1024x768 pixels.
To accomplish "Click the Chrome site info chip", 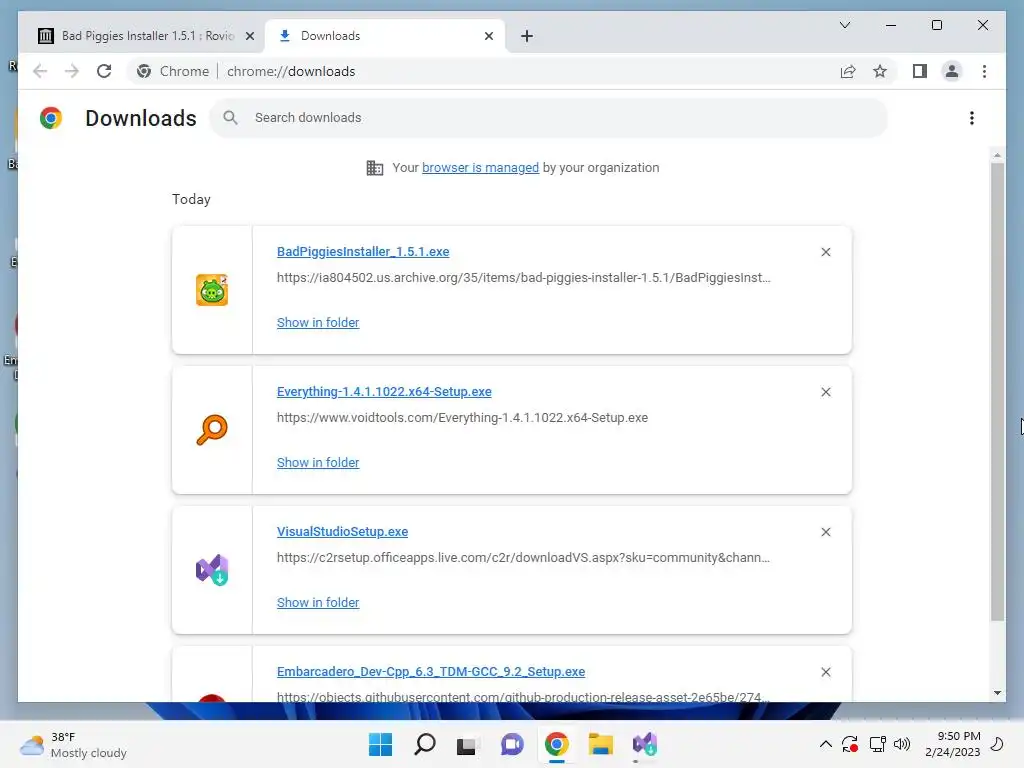I will (x=173, y=71).
